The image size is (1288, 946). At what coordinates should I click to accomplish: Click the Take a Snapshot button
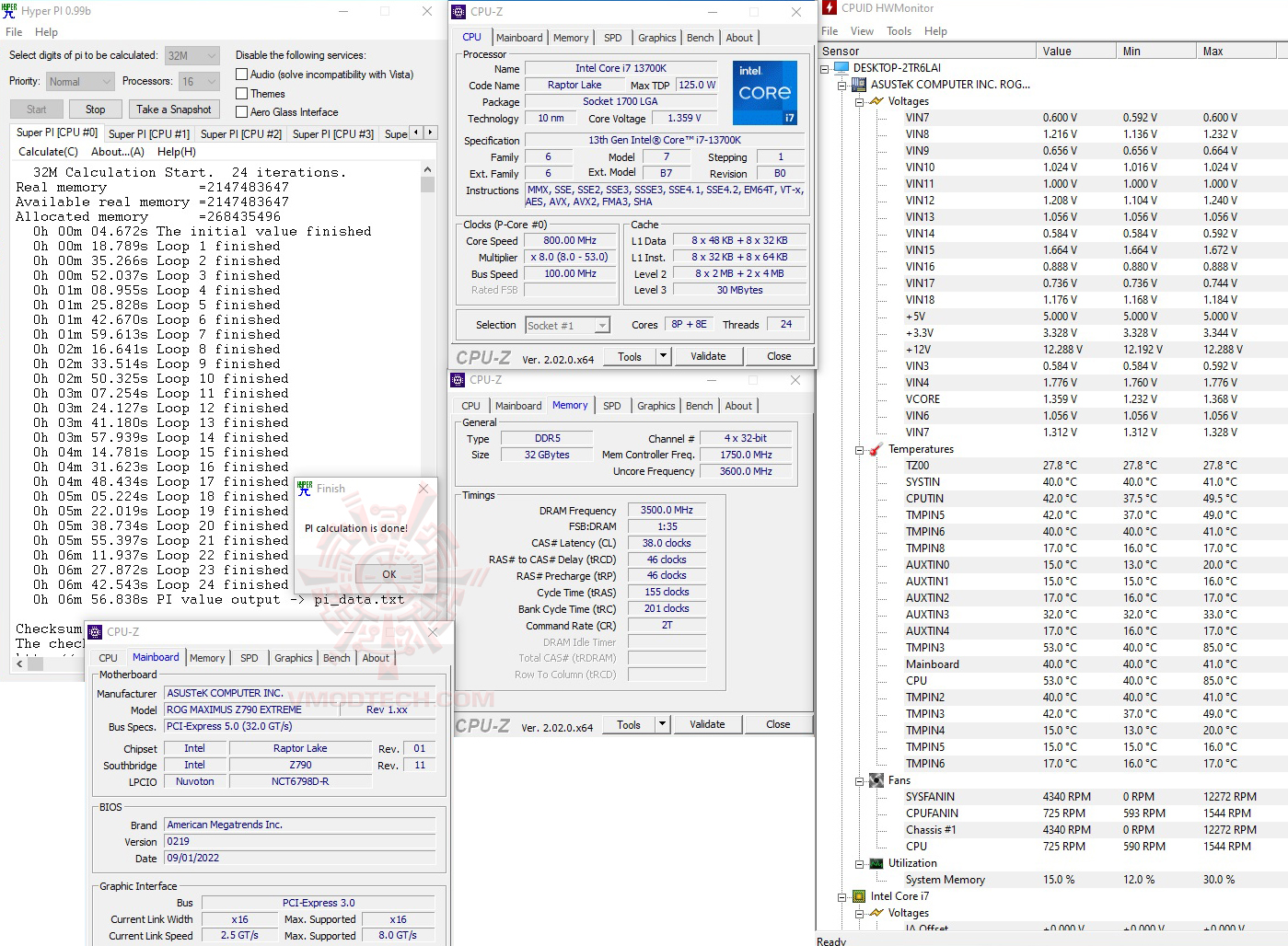click(174, 109)
